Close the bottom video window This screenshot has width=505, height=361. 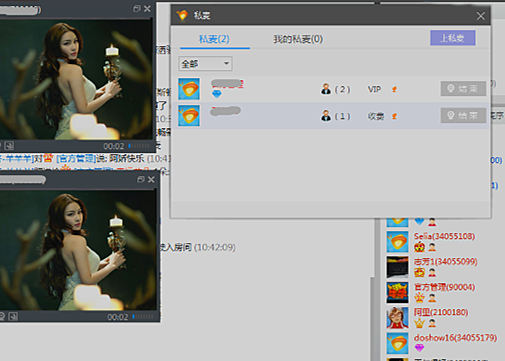click(151, 179)
